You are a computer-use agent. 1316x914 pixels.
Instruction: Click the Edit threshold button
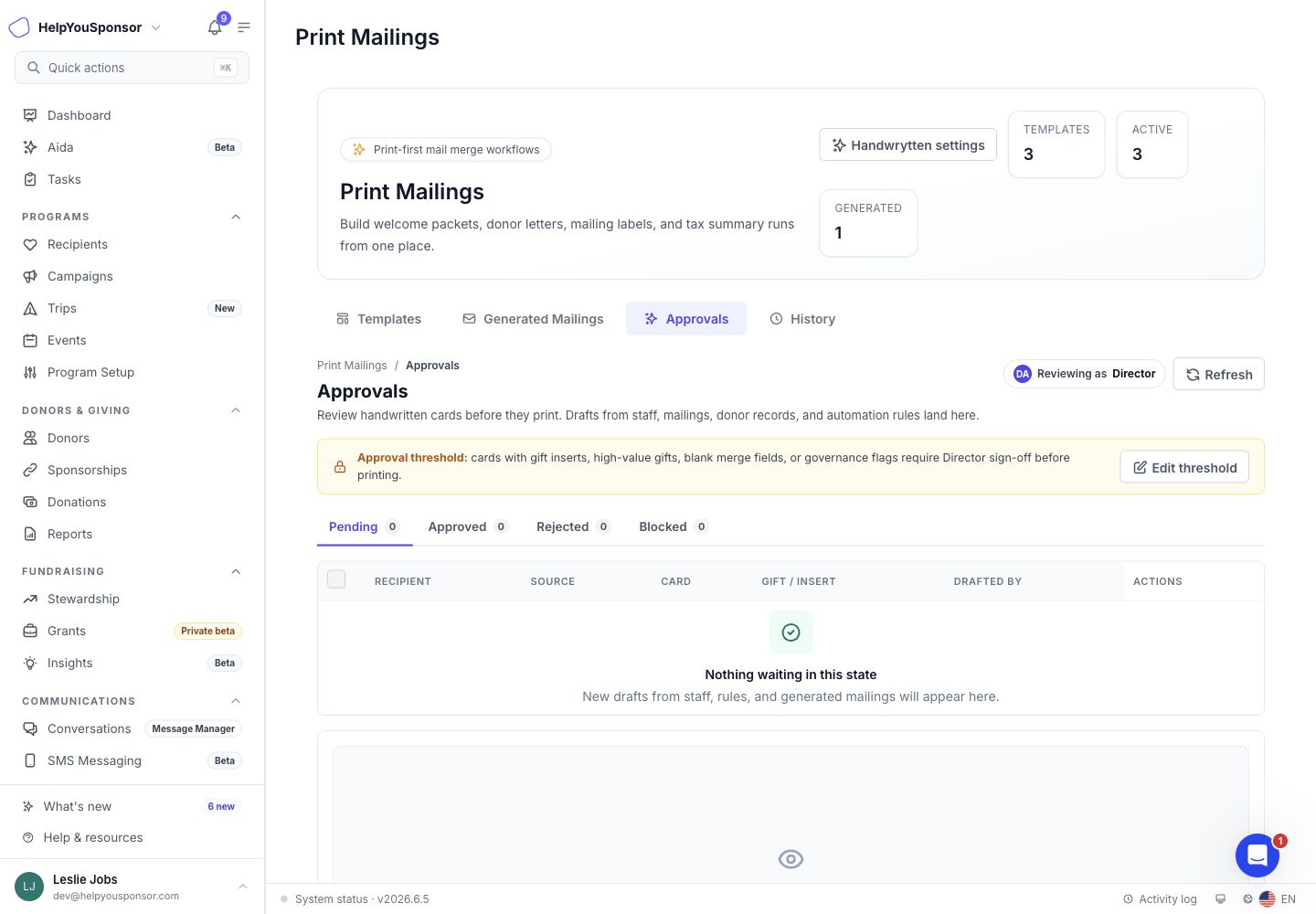pyautogui.click(x=1184, y=467)
